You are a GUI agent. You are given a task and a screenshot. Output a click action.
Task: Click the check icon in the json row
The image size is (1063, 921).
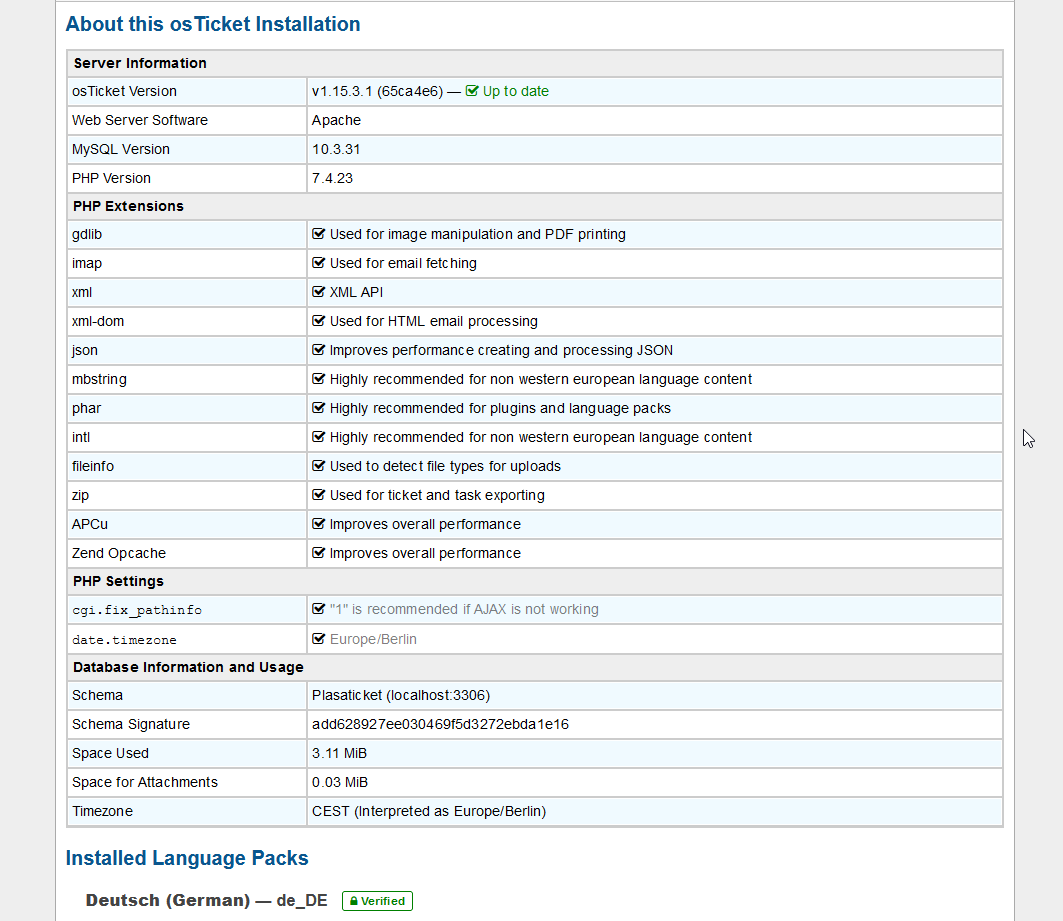318,350
